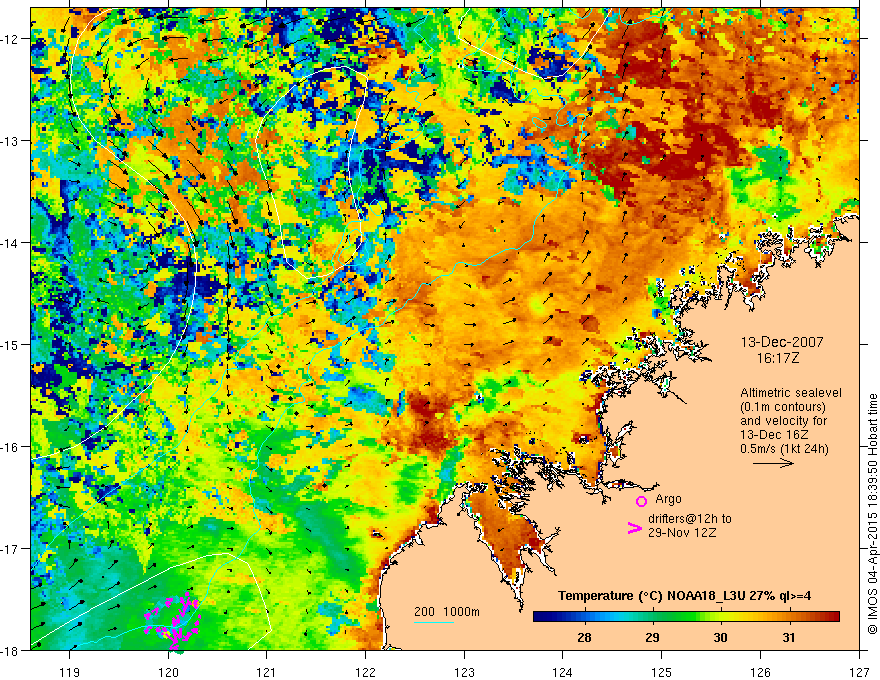Click the magenta drifter arrowhead symbol
The width and height of the screenshot is (880, 680).
pos(634,528)
